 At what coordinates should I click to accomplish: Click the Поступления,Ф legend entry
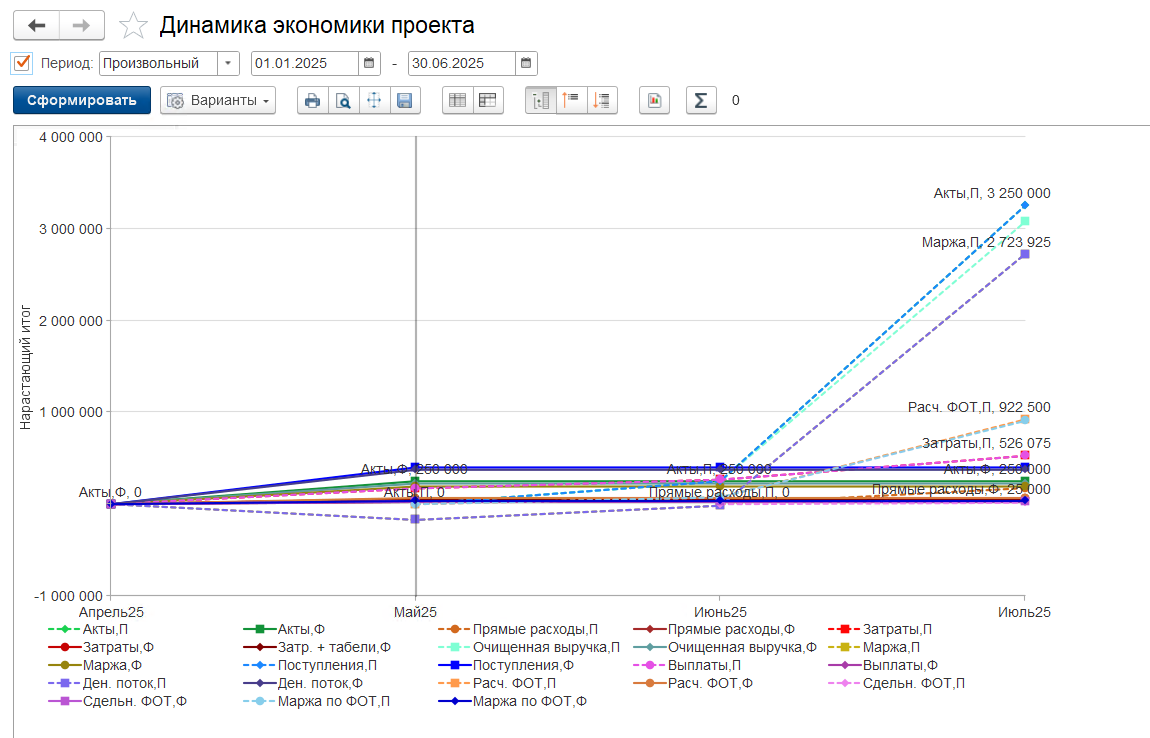click(506, 665)
